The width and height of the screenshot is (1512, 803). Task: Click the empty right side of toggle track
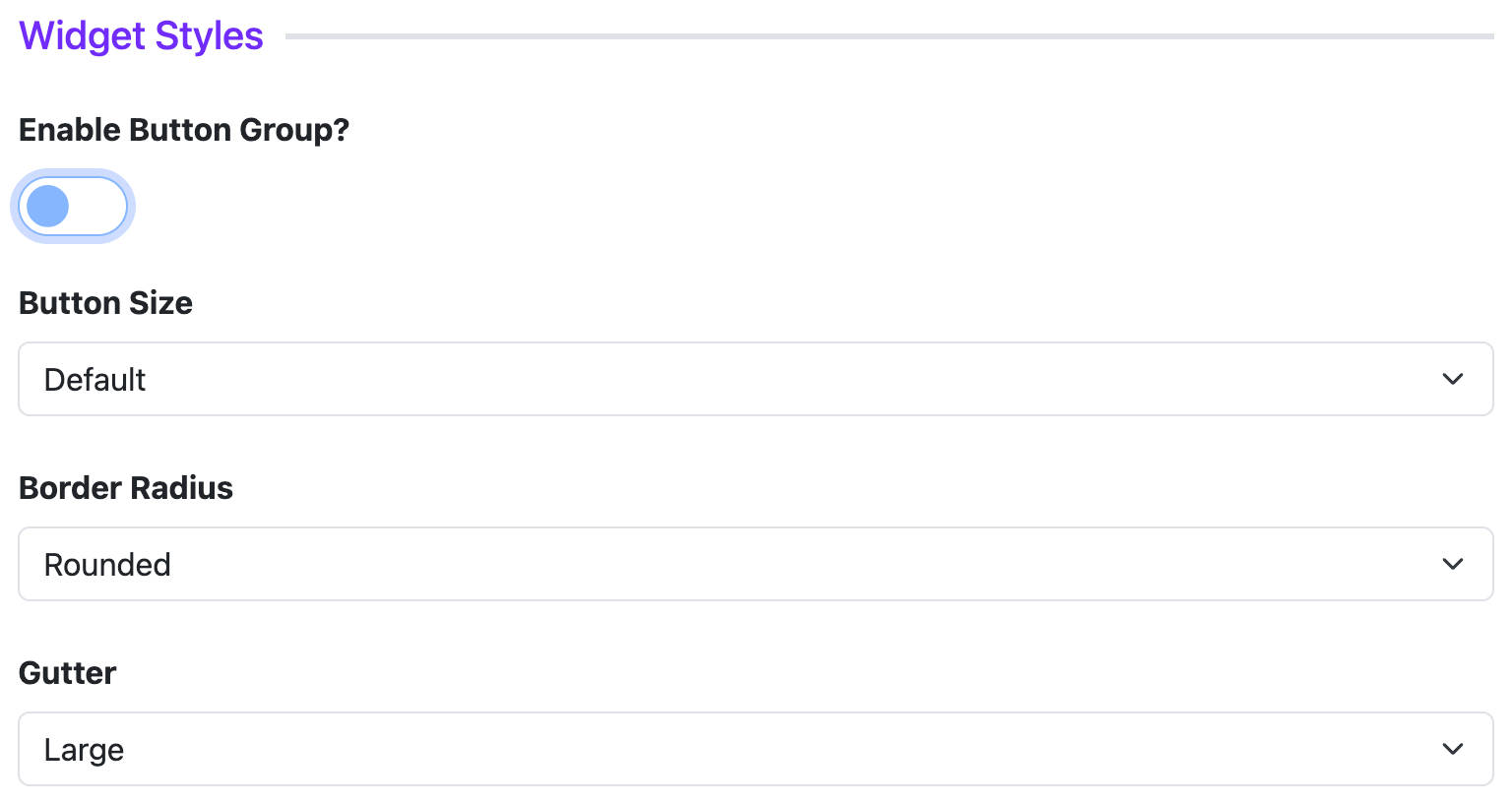(x=98, y=207)
